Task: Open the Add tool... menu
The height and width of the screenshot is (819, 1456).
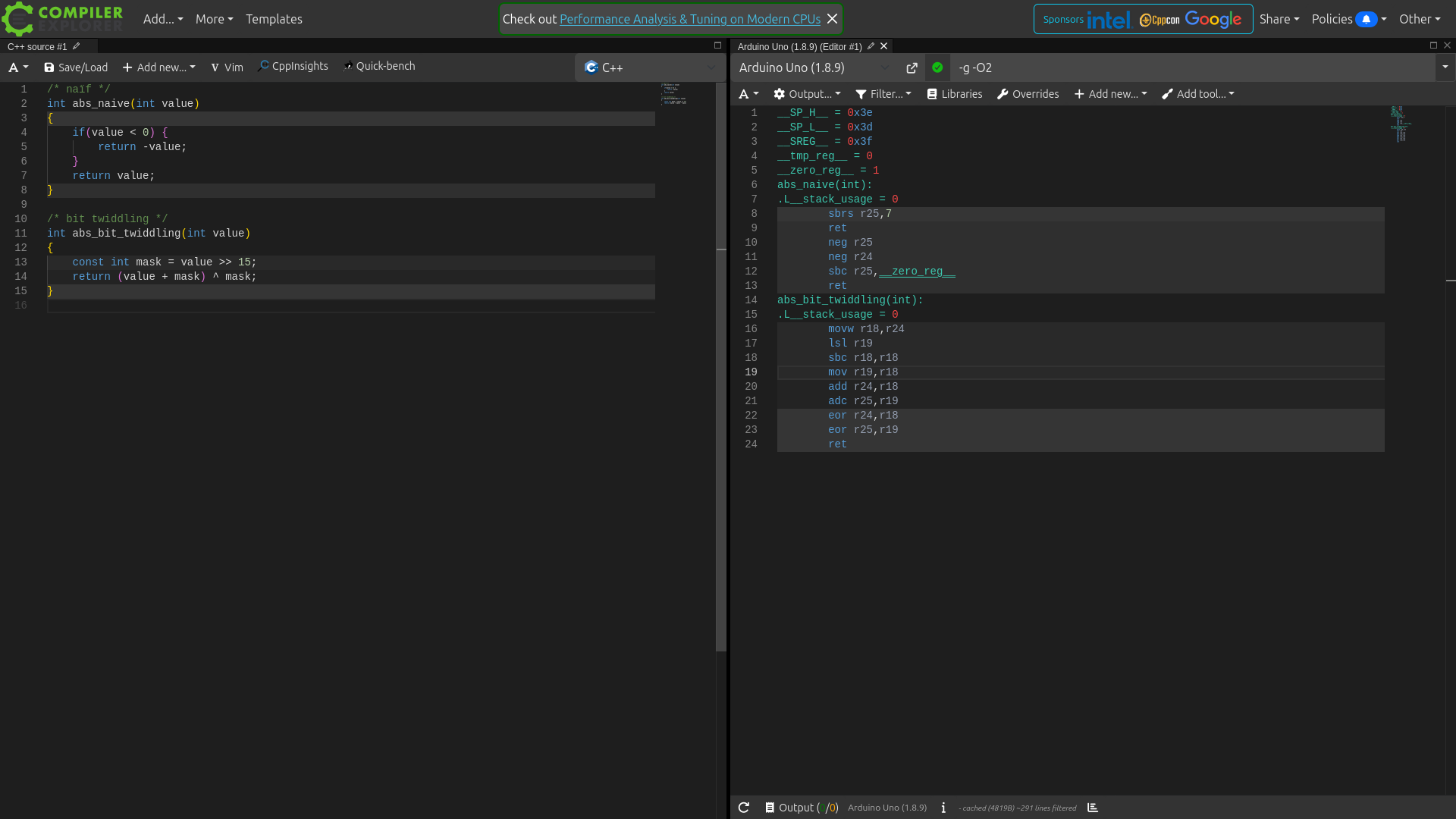Action: tap(1198, 94)
